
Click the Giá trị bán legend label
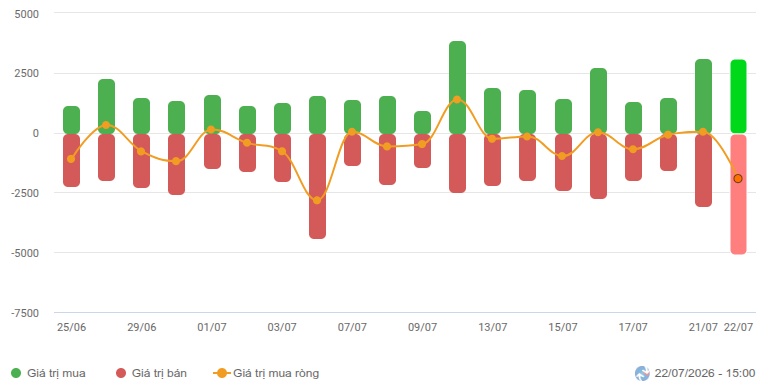click(159, 373)
